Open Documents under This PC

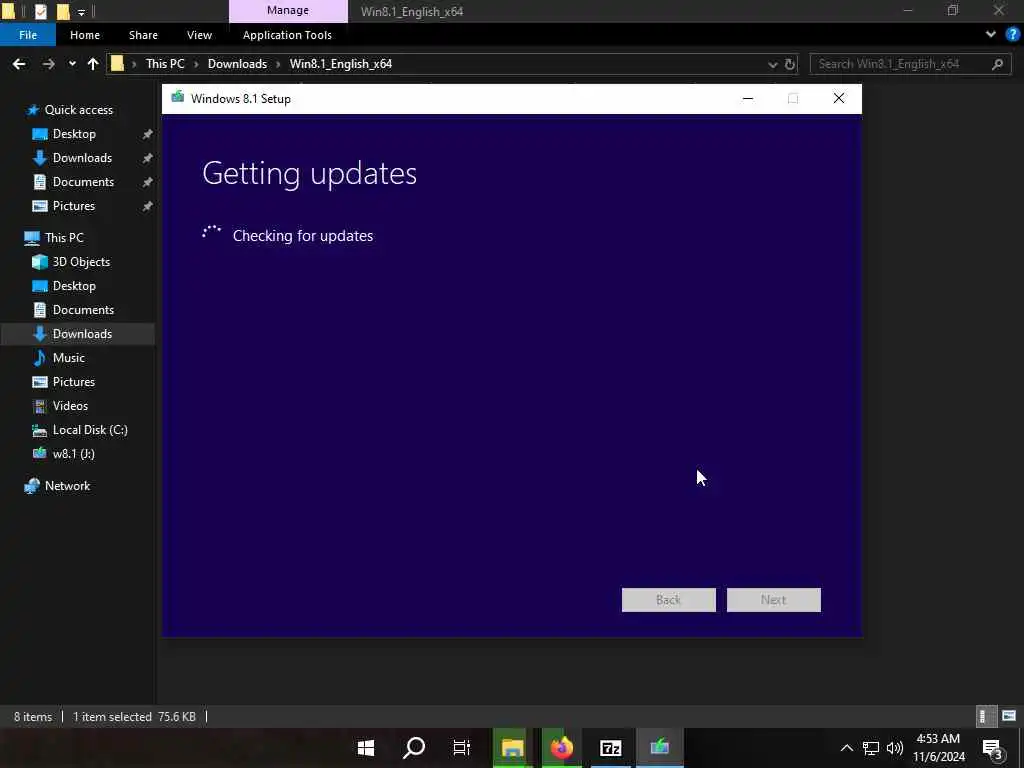click(83, 310)
